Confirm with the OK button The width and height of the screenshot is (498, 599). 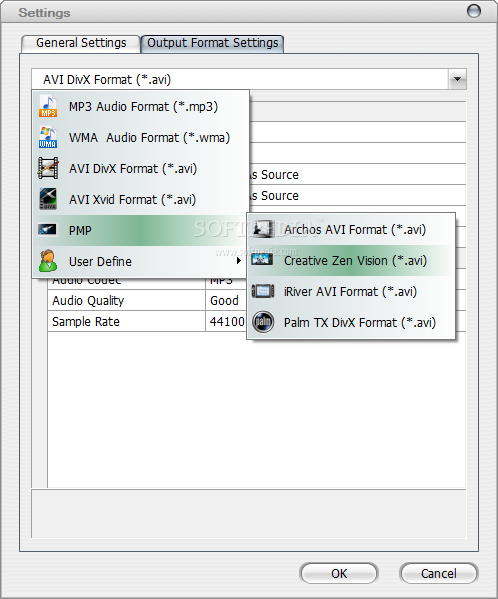[x=339, y=573]
